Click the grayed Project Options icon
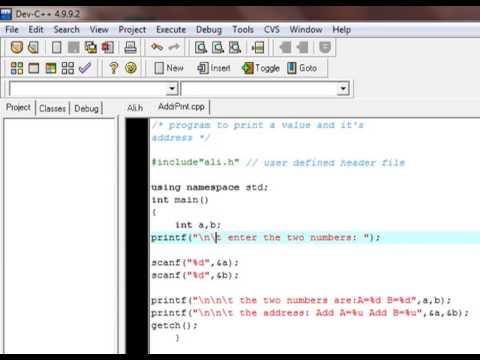This screenshot has width=480, height=360. click(x=325, y=47)
